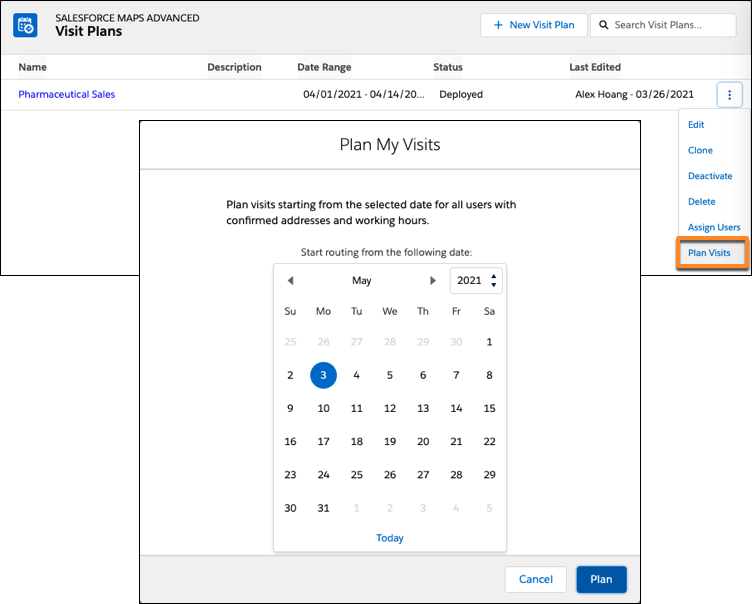Pick May 10 as start date
Screen dimensions: 752x604
[323, 408]
